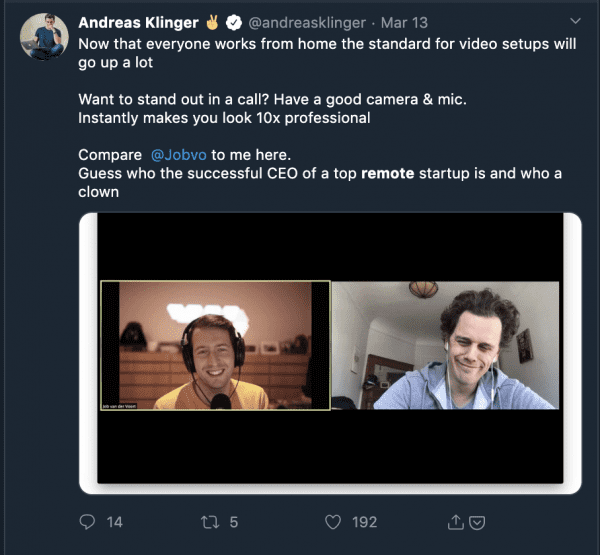The image size is (600, 555).
Task: Click the reply count 14
Action: point(114,521)
